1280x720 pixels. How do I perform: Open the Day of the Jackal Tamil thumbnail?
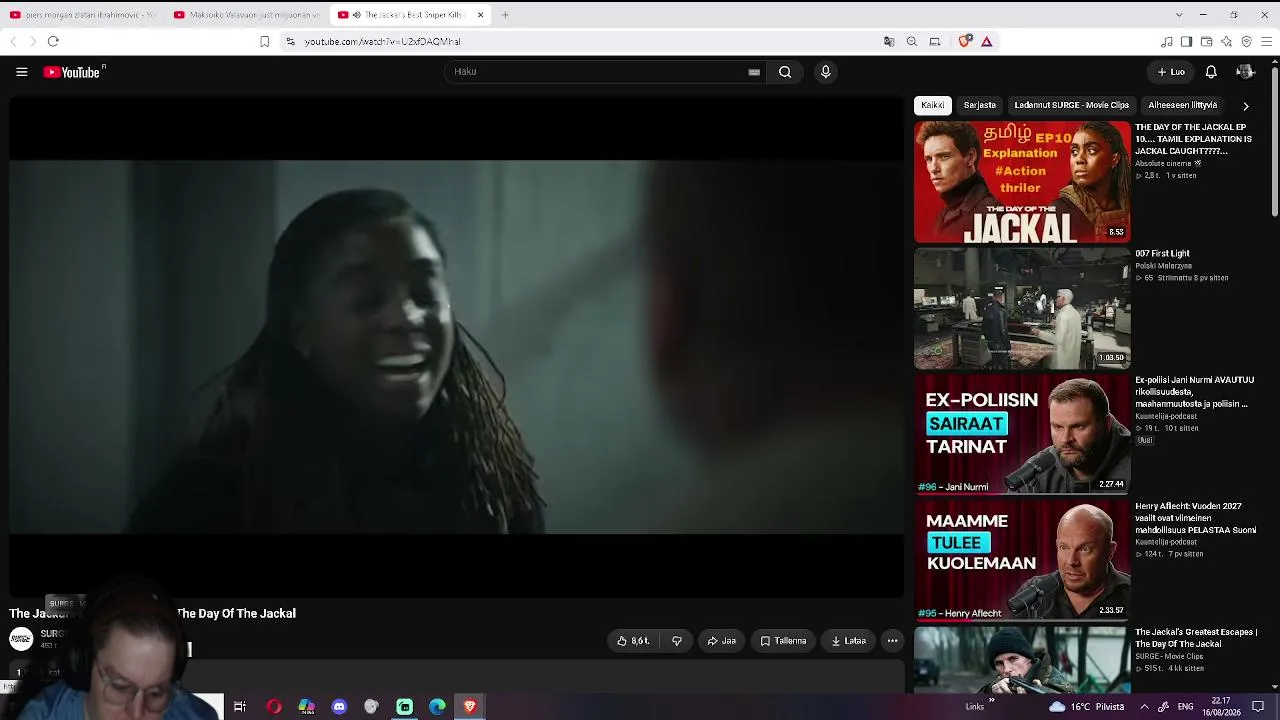coord(1022,182)
